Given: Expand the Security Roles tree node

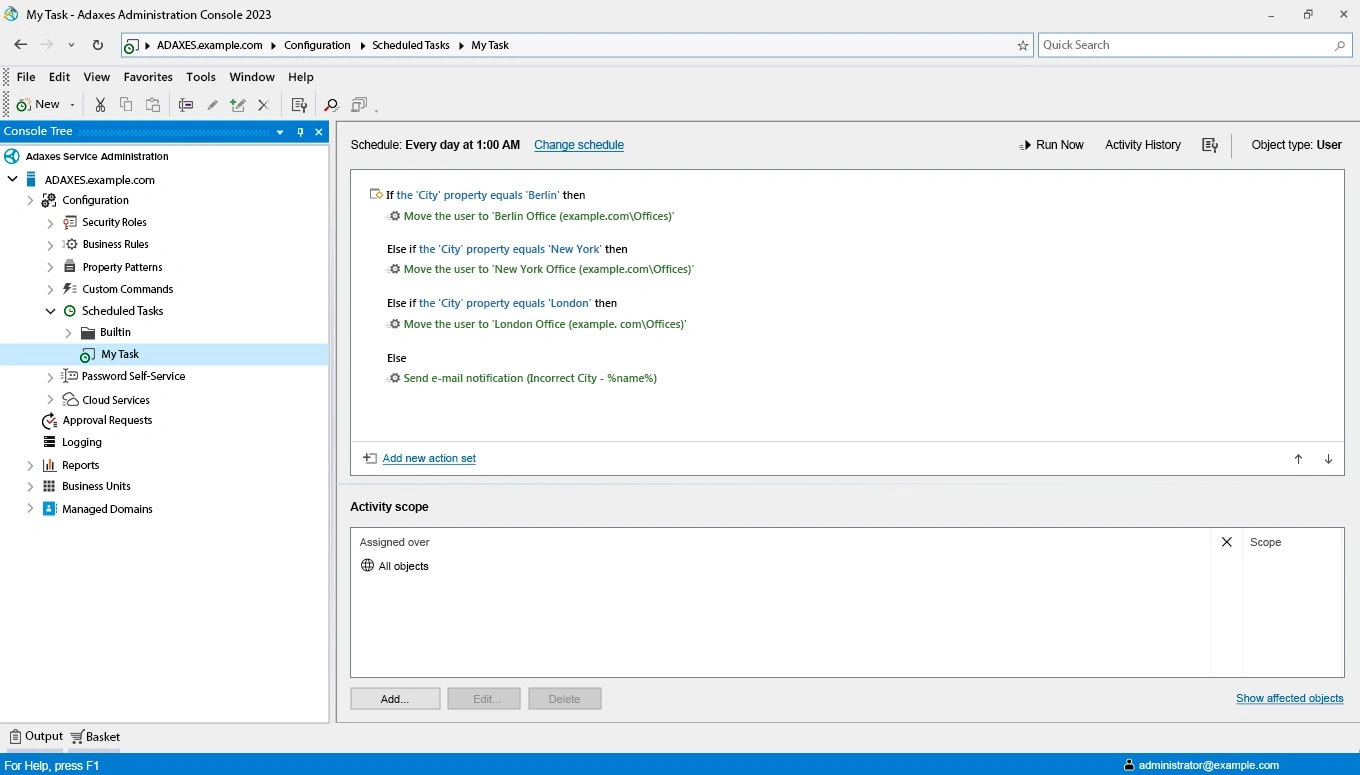Looking at the screenshot, I should pos(50,223).
